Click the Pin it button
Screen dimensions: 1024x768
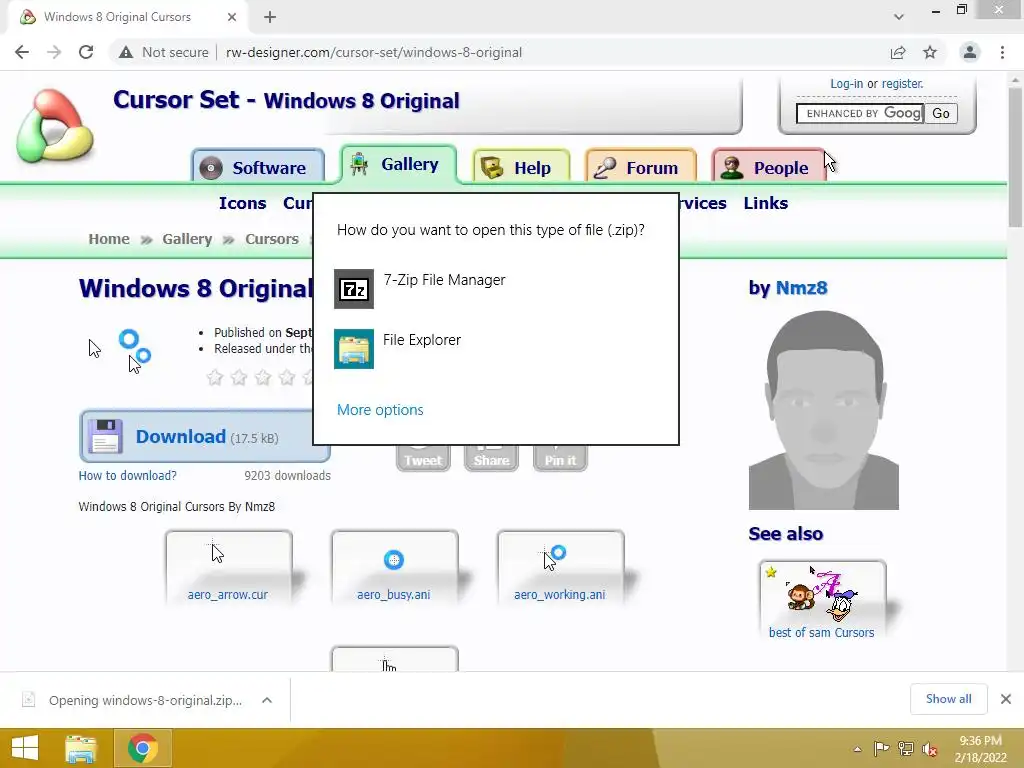pos(560,458)
